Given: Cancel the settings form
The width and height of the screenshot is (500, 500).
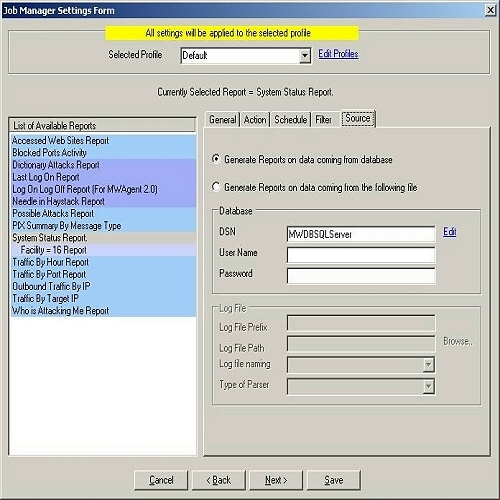Looking at the screenshot, I should click(161, 480).
